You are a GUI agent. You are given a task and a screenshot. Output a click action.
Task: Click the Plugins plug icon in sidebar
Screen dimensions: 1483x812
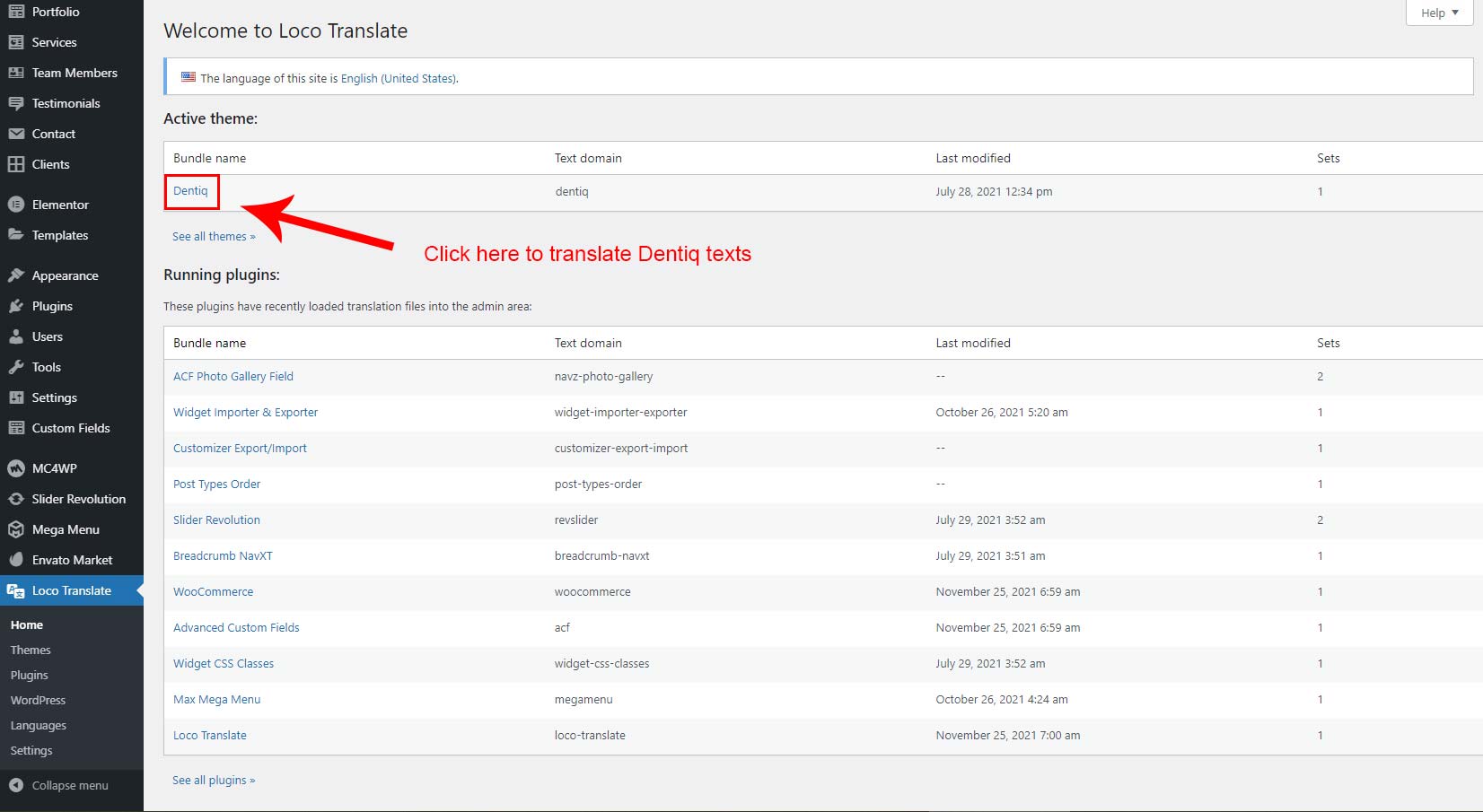pos(16,306)
